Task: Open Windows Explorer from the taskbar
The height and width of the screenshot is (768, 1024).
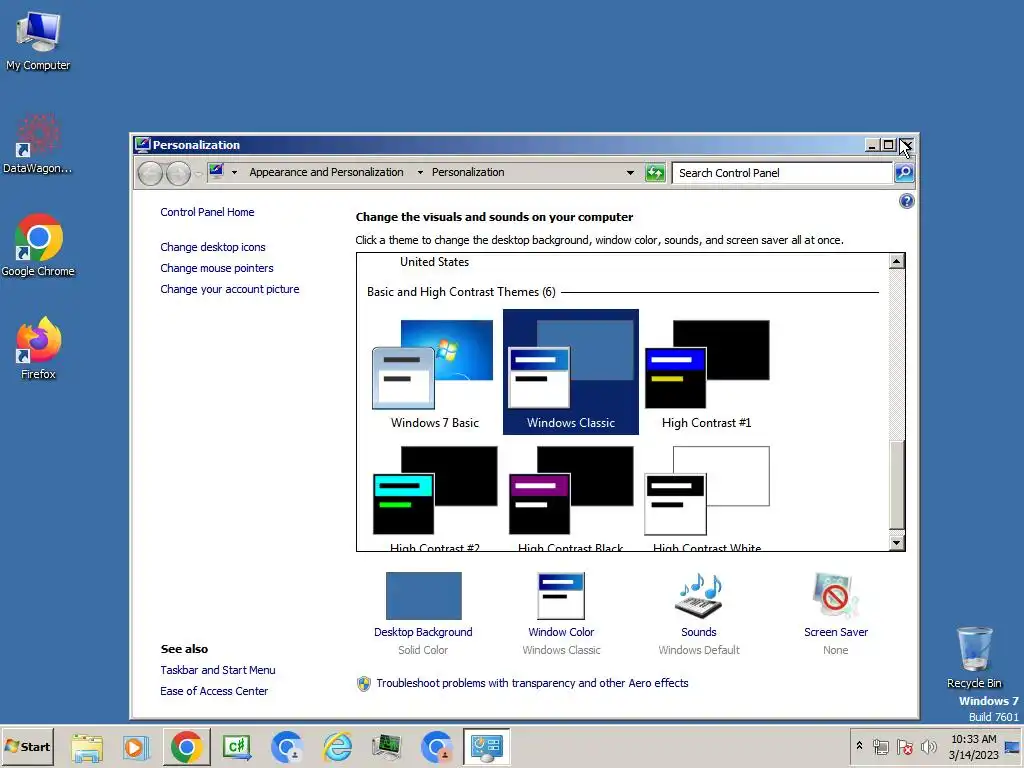Action: pos(87,747)
